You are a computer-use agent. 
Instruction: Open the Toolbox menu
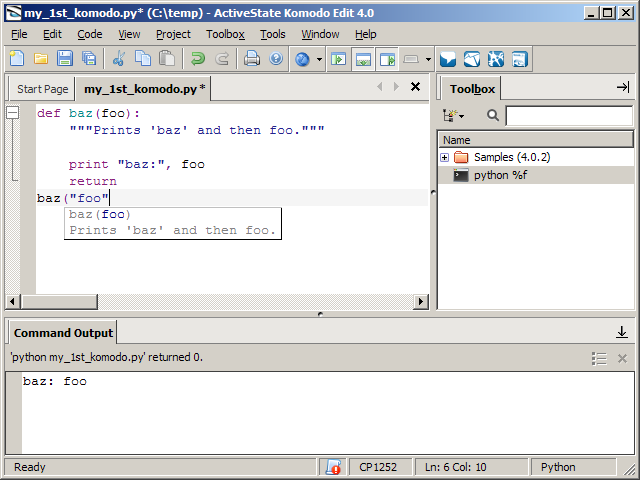(x=225, y=34)
